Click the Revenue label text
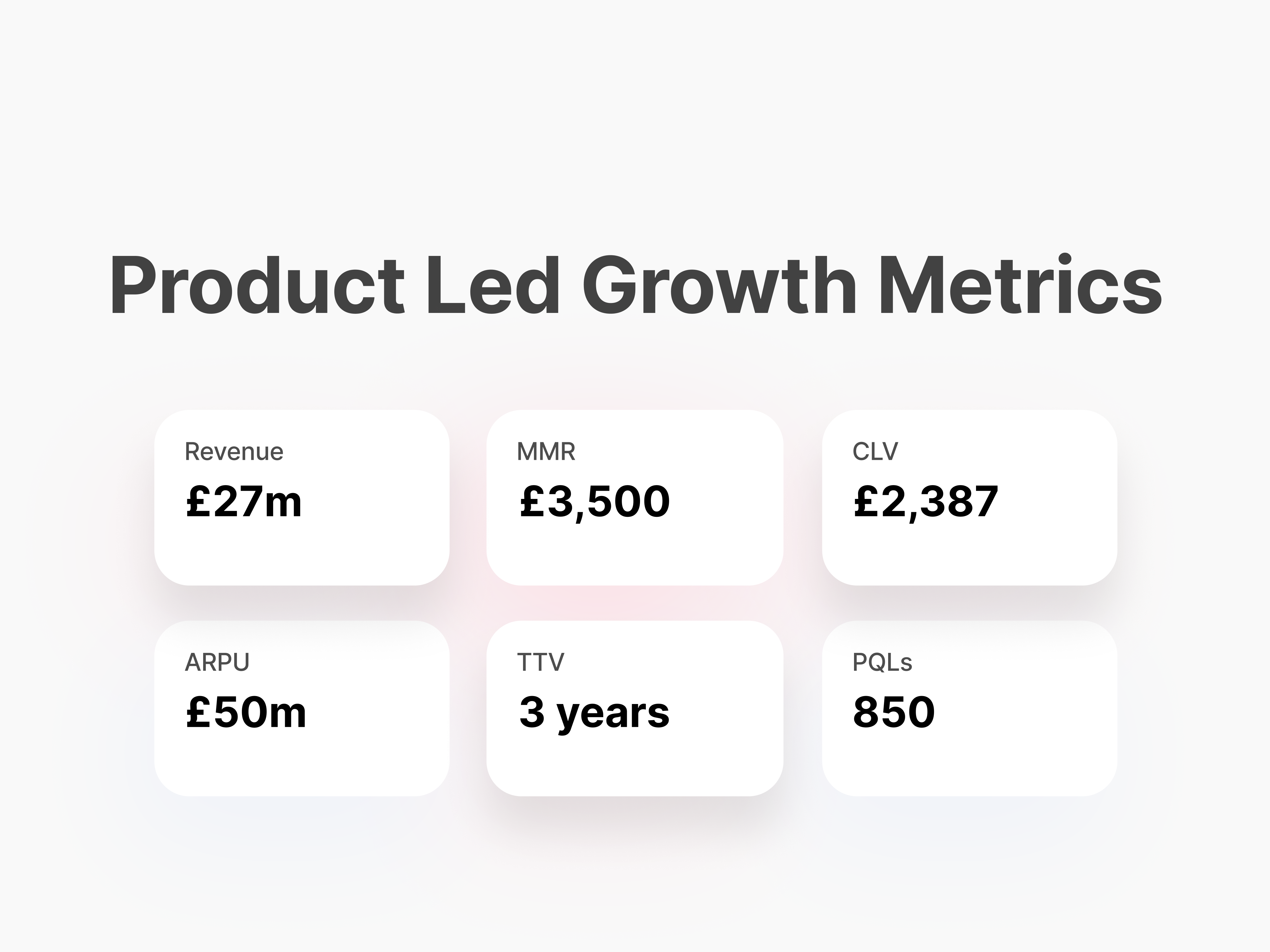 234,452
